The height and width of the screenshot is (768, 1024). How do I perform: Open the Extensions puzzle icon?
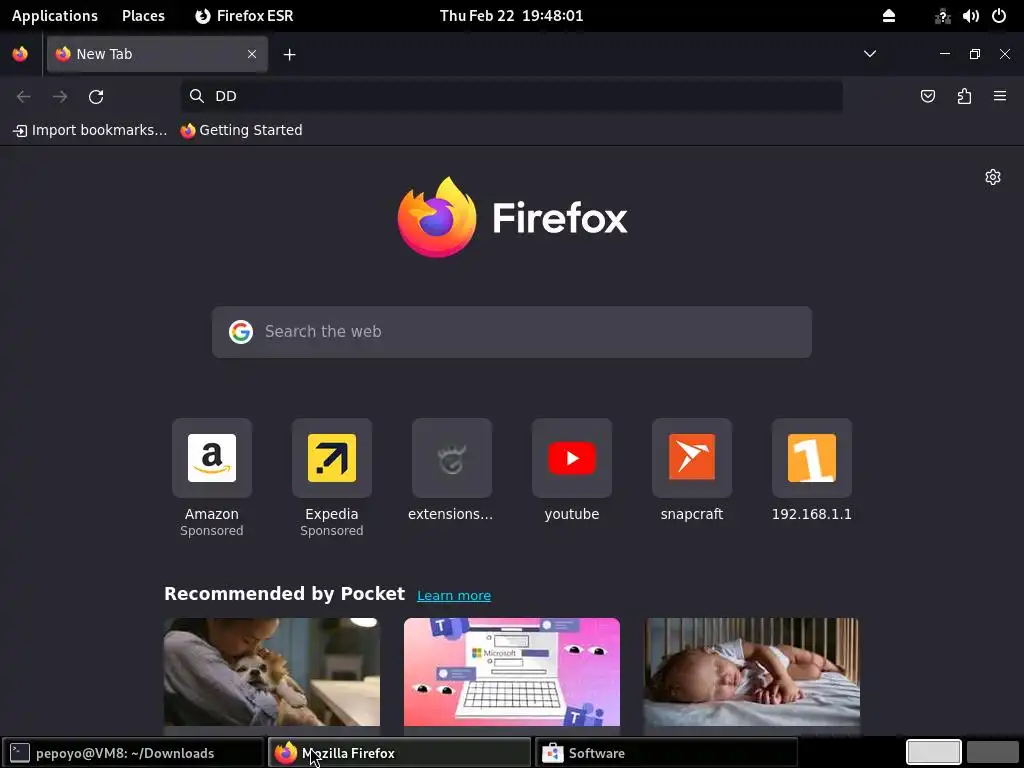964,97
